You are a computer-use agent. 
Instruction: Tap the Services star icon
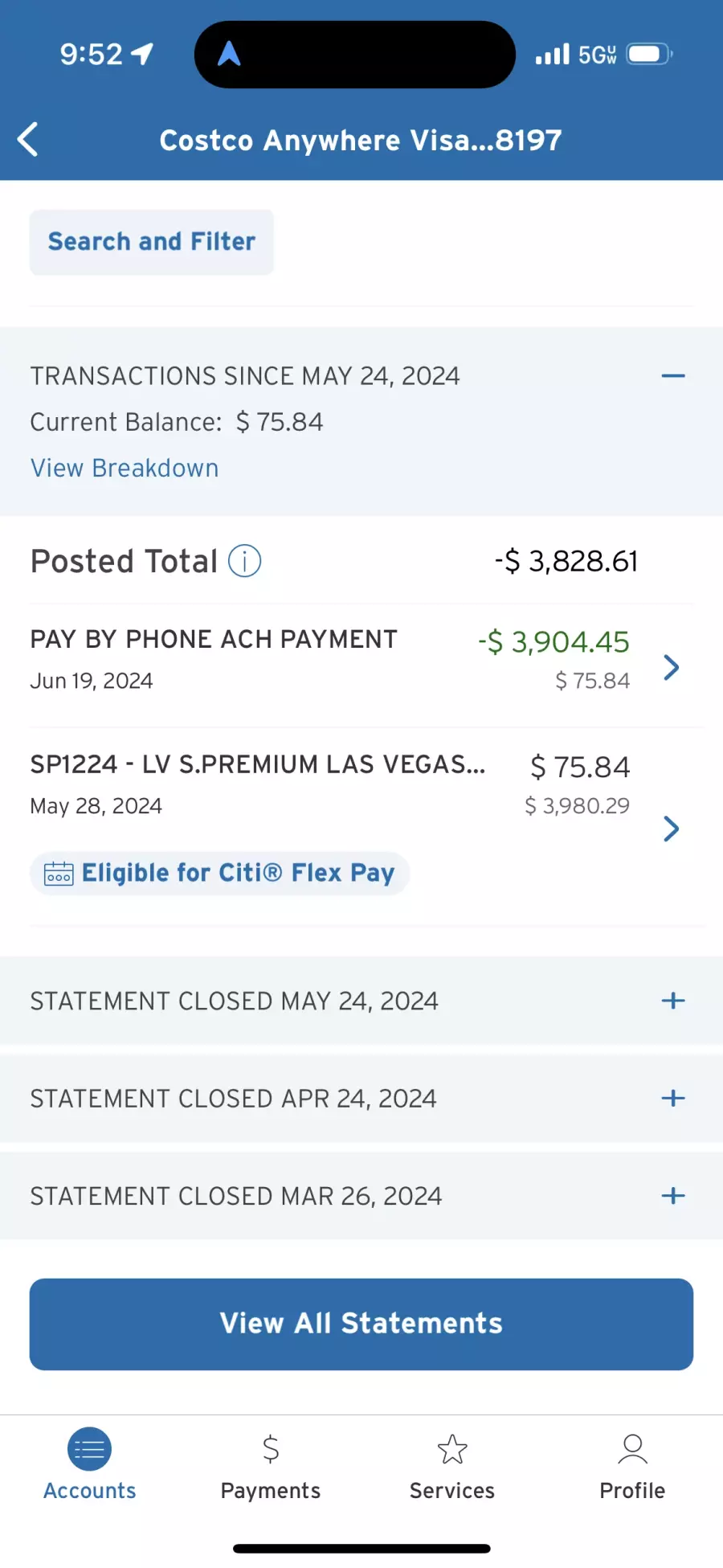452,1449
